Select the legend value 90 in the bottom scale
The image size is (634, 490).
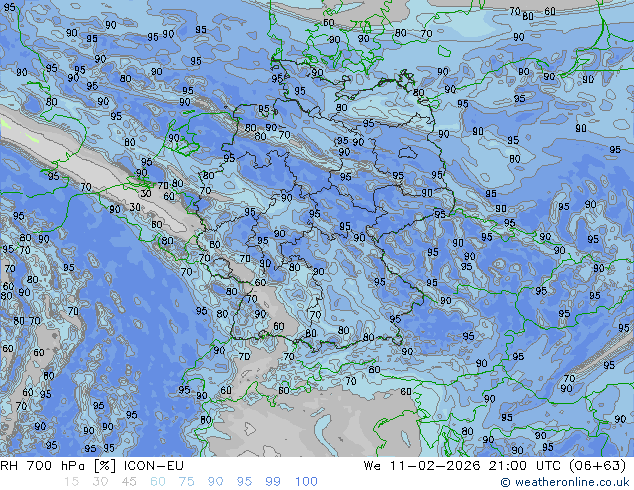tap(215, 482)
